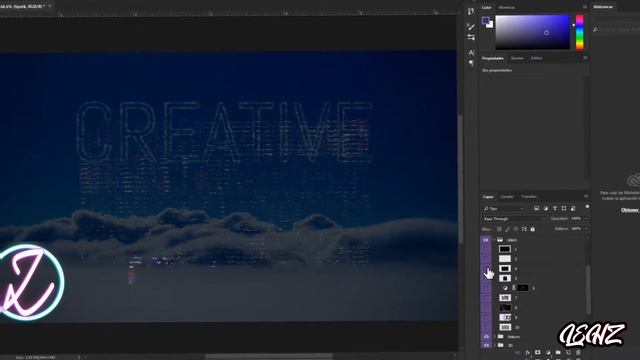Click lock position icon

click(516, 229)
